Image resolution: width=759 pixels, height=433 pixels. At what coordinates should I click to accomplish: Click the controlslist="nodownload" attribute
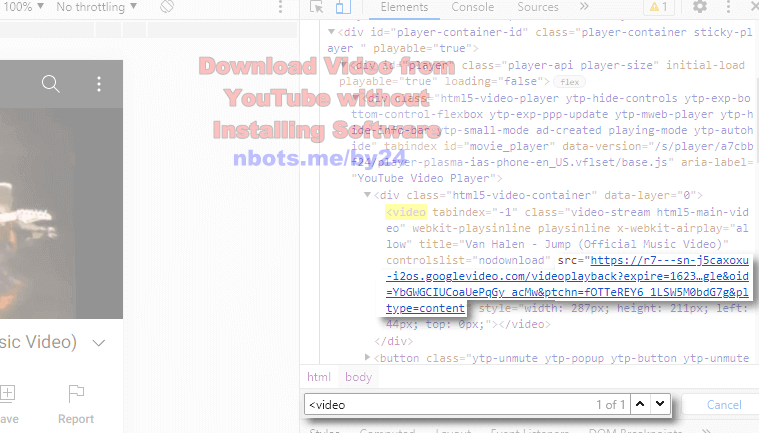[x=468, y=260]
